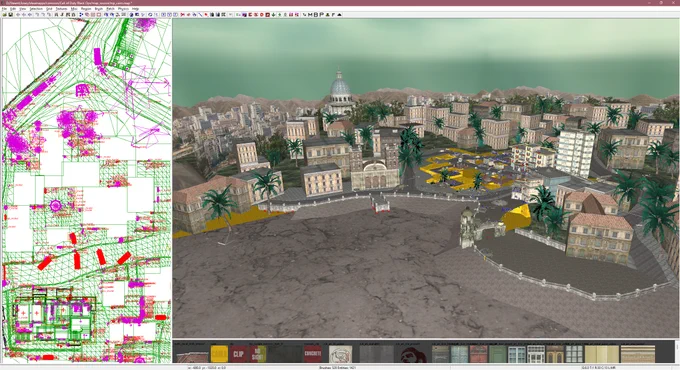Screen dimensions: 680x370
Task: Click the black up-triangle toolbar icon
Action: (339, 15)
